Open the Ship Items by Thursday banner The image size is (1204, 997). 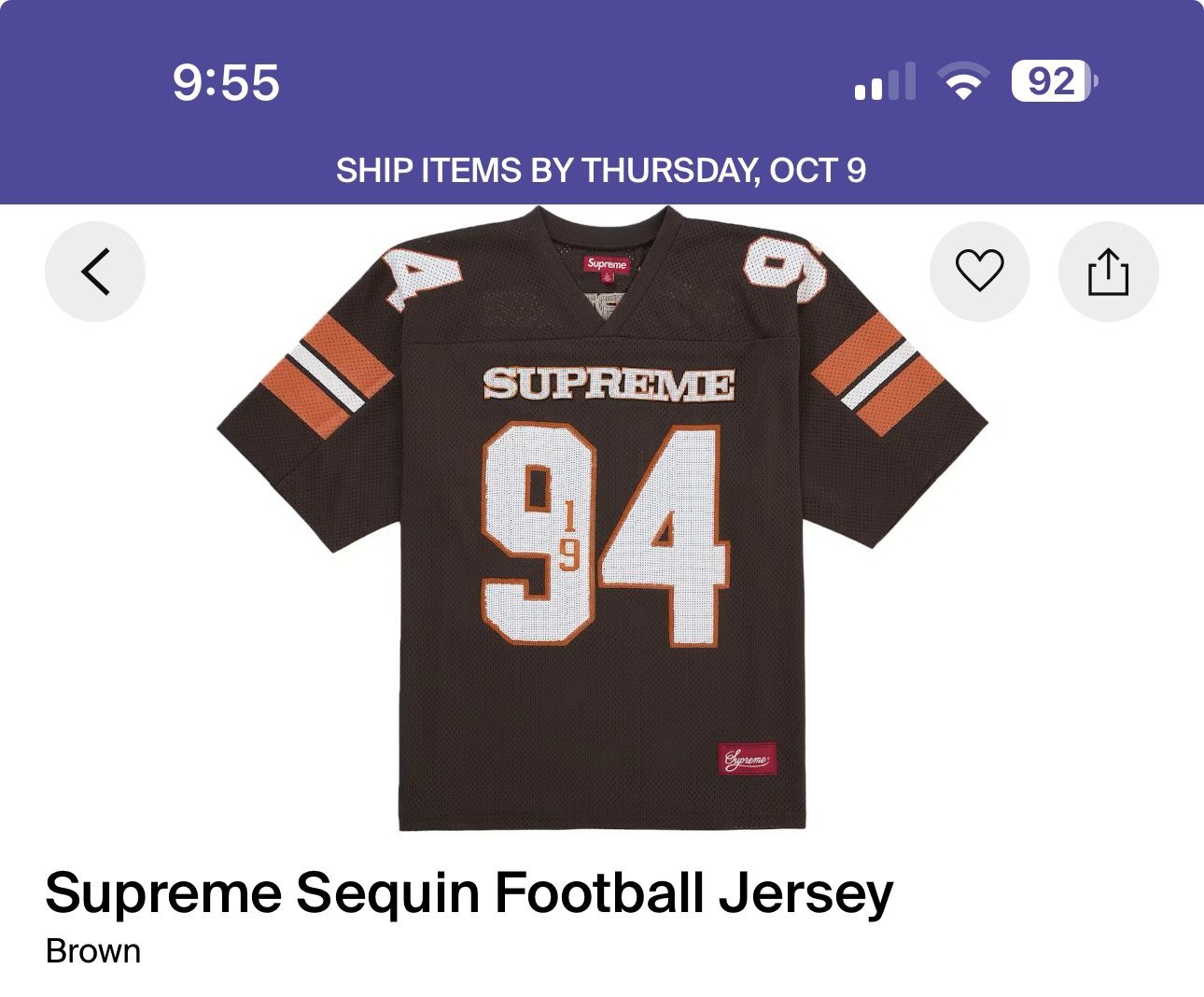click(x=601, y=170)
